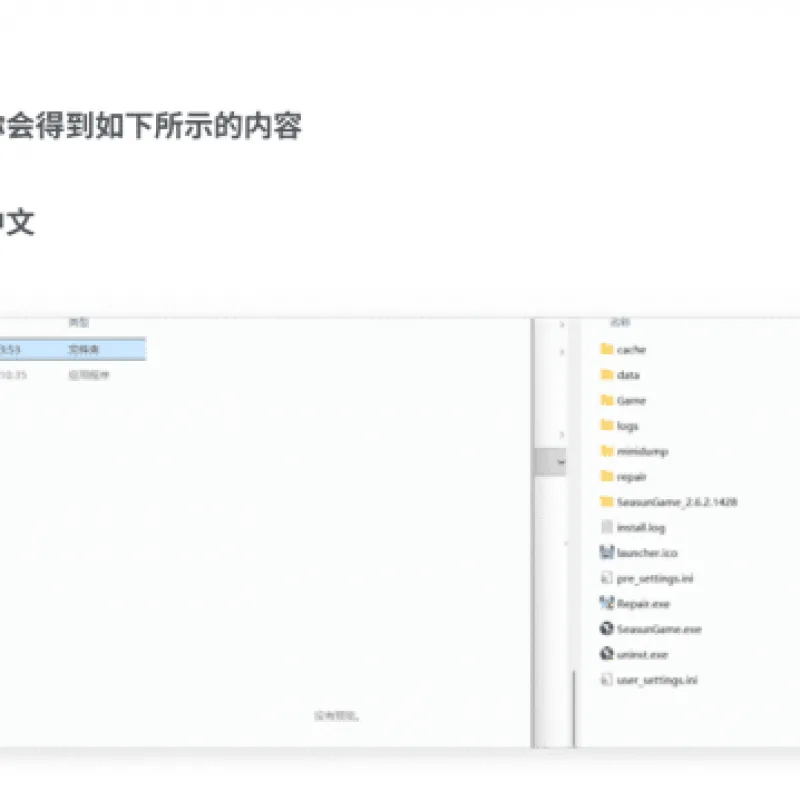The width and height of the screenshot is (800, 800).
Task: Select the SeasunGame_2.6.2.1428 folder
Action: point(669,502)
